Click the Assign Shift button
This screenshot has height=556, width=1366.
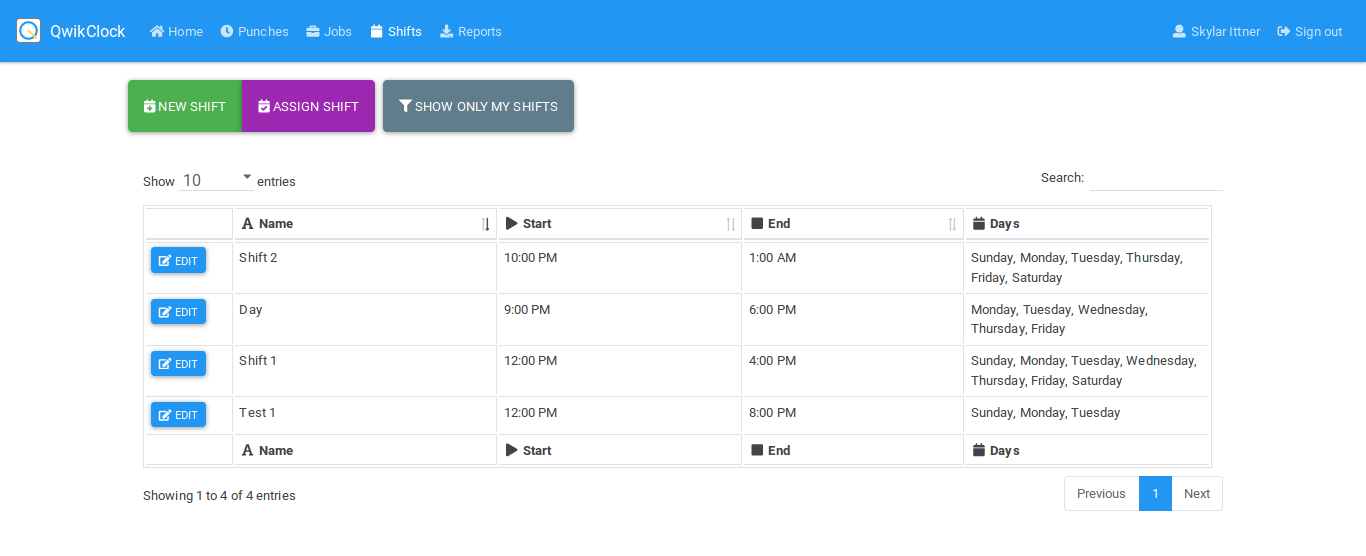[x=308, y=106]
